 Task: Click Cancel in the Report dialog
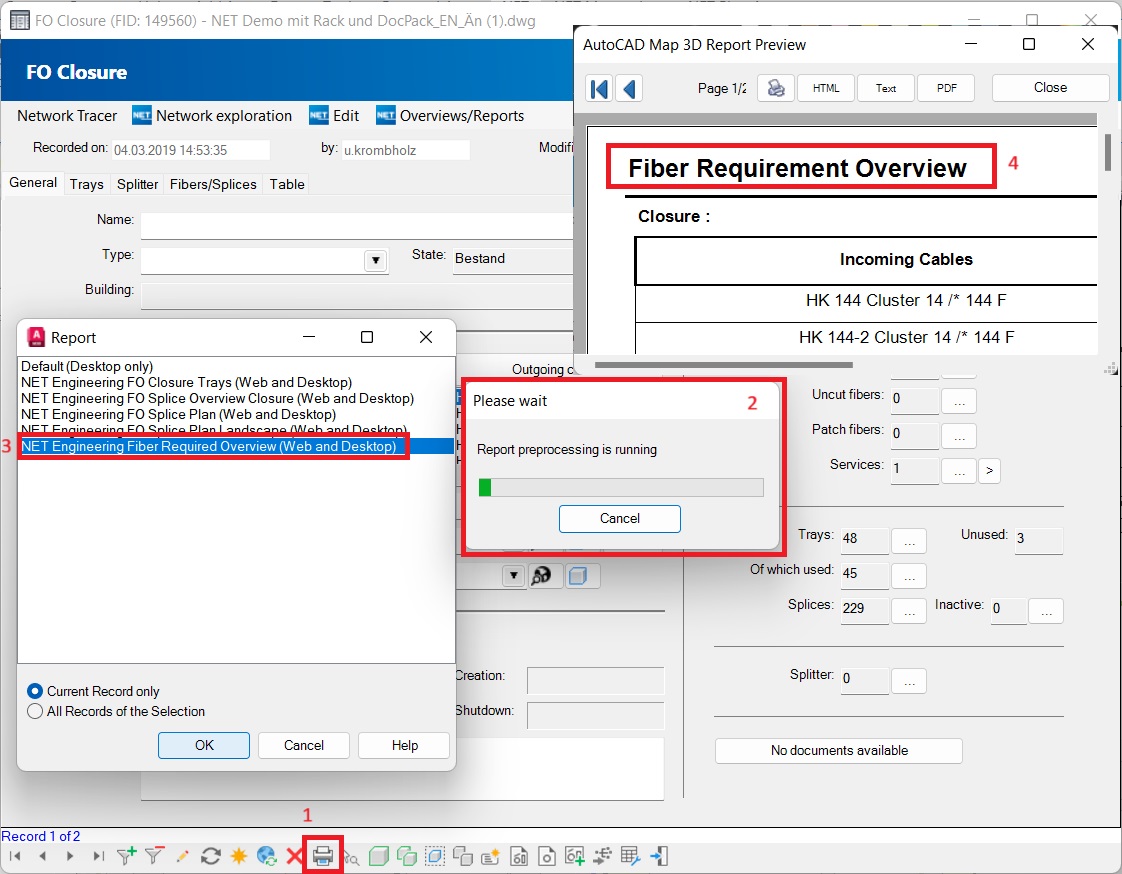[303, 745]
